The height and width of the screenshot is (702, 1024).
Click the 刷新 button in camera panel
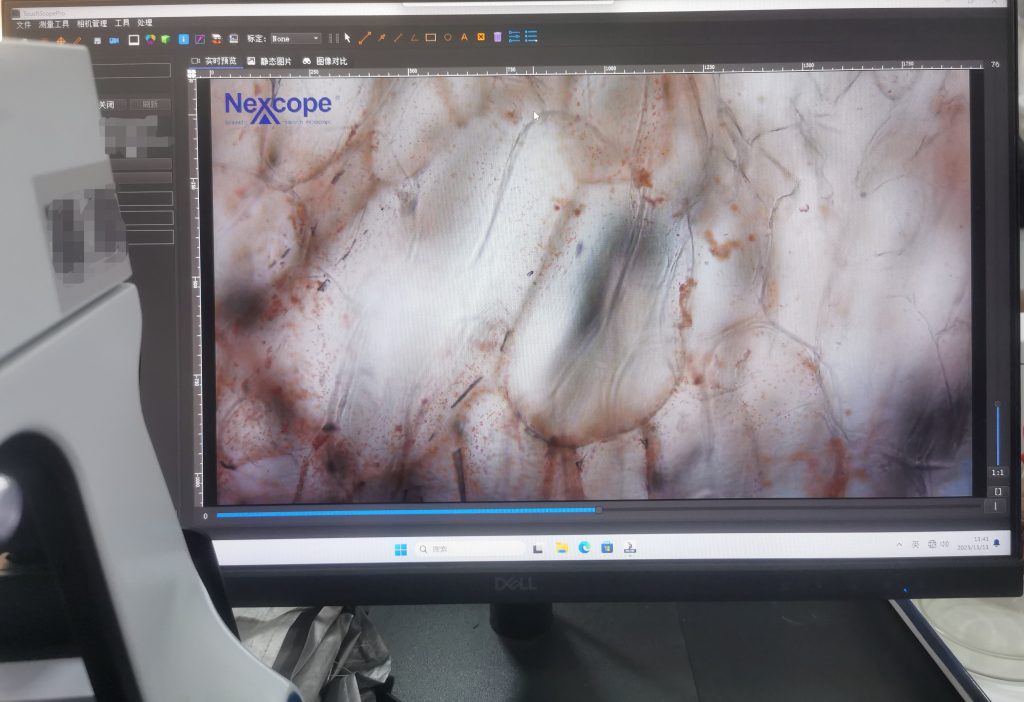point(149,104)
